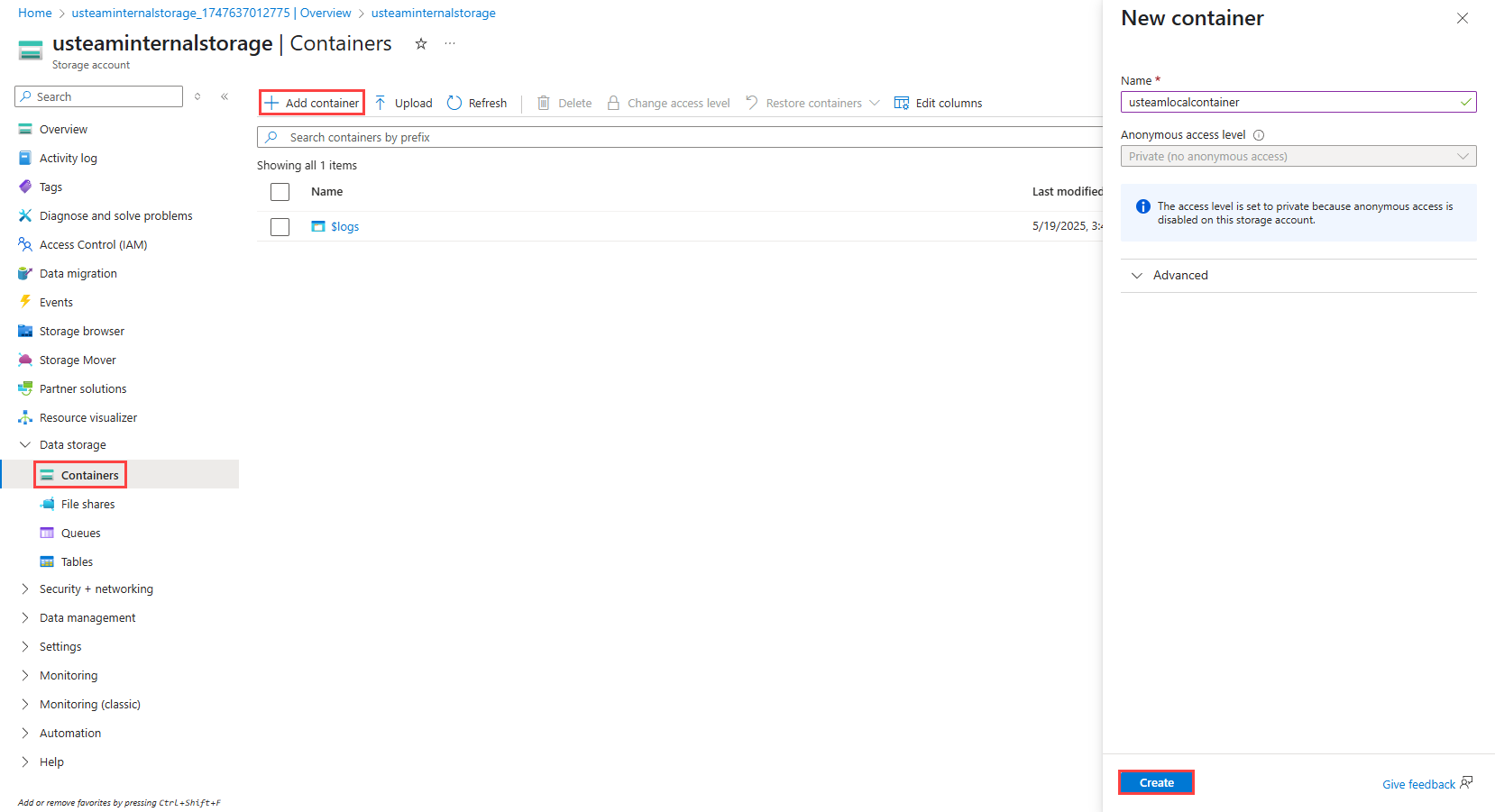
Task: Click Access Control (IAM) icon
Action: click(25, 244)
